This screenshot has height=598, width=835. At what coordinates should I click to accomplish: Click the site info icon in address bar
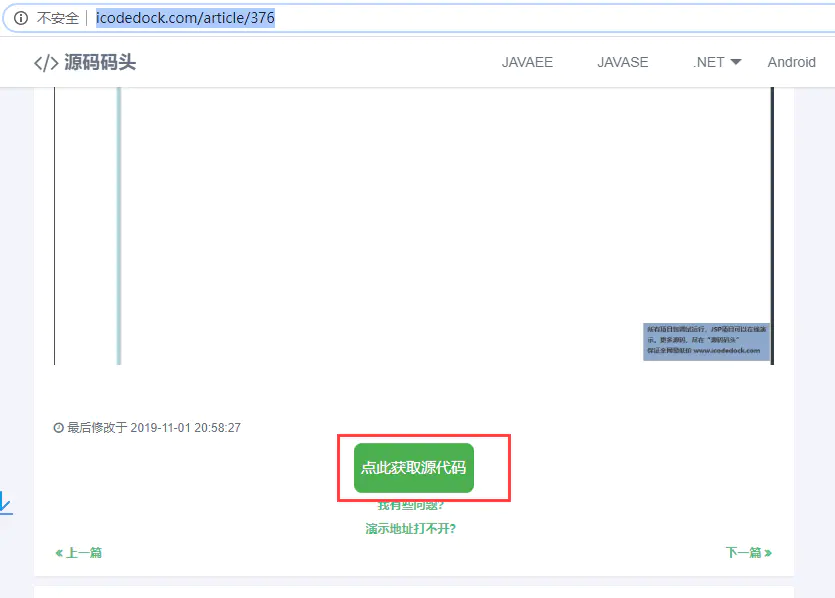click(x=21, y=18)
